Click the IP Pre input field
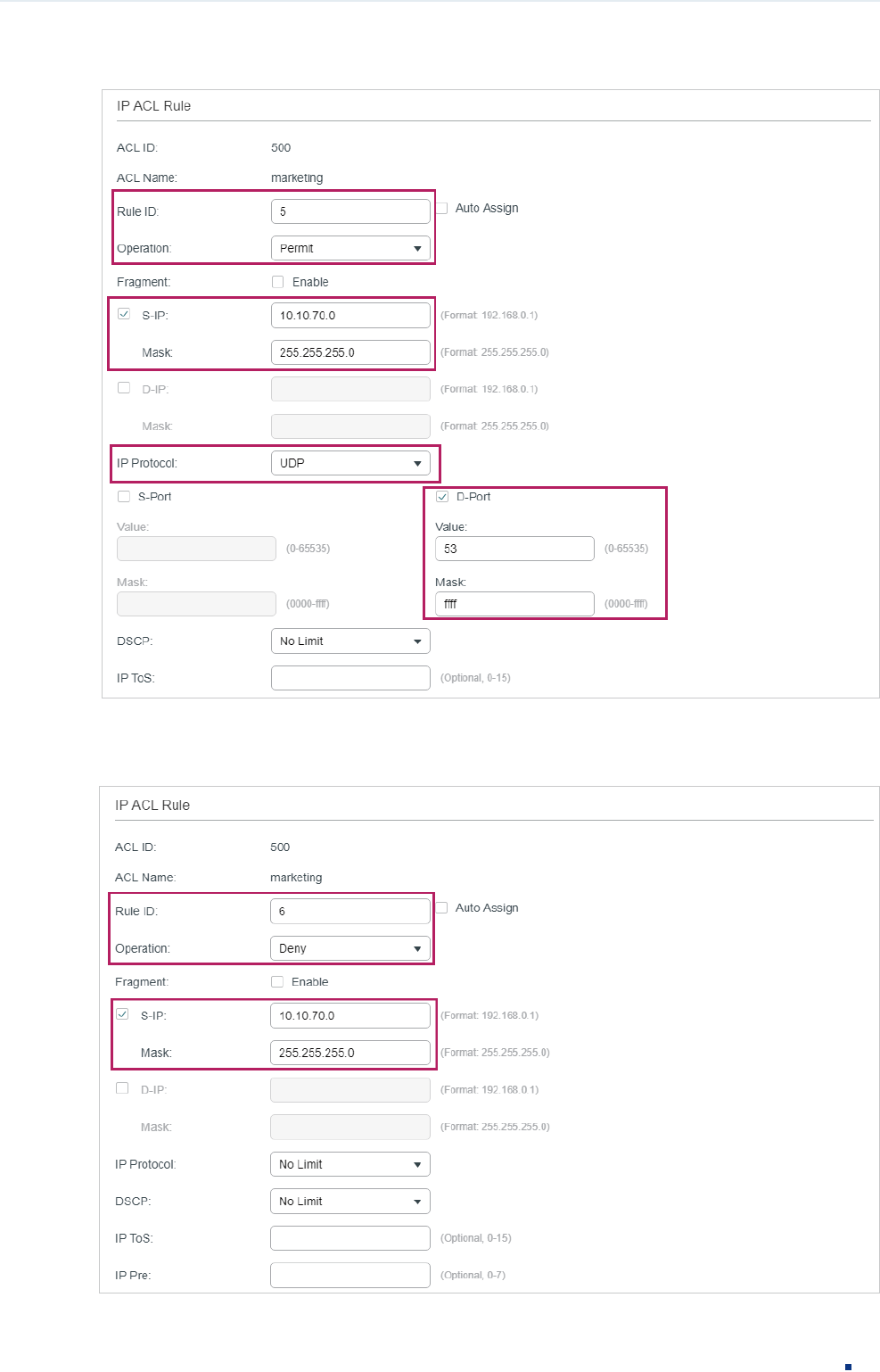The height and width of the screenshot is (1372, 880). (350, 1275)
